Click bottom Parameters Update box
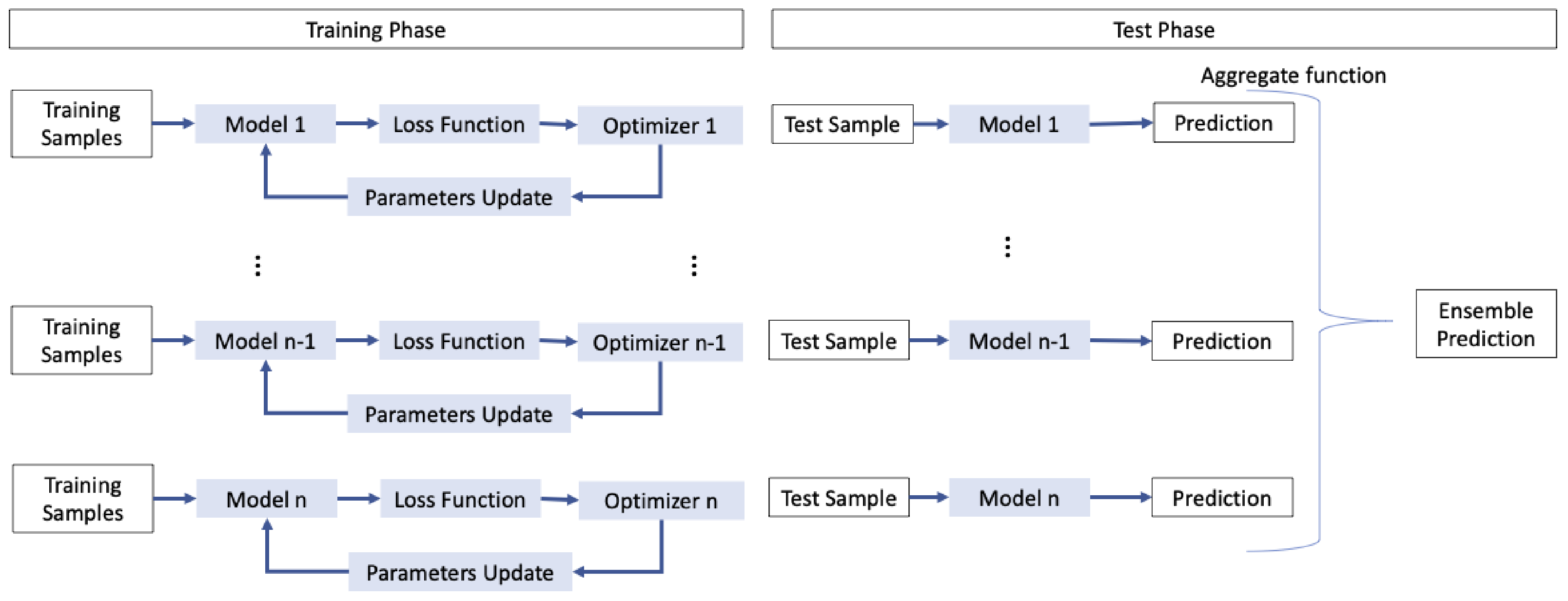 point(460,572)
